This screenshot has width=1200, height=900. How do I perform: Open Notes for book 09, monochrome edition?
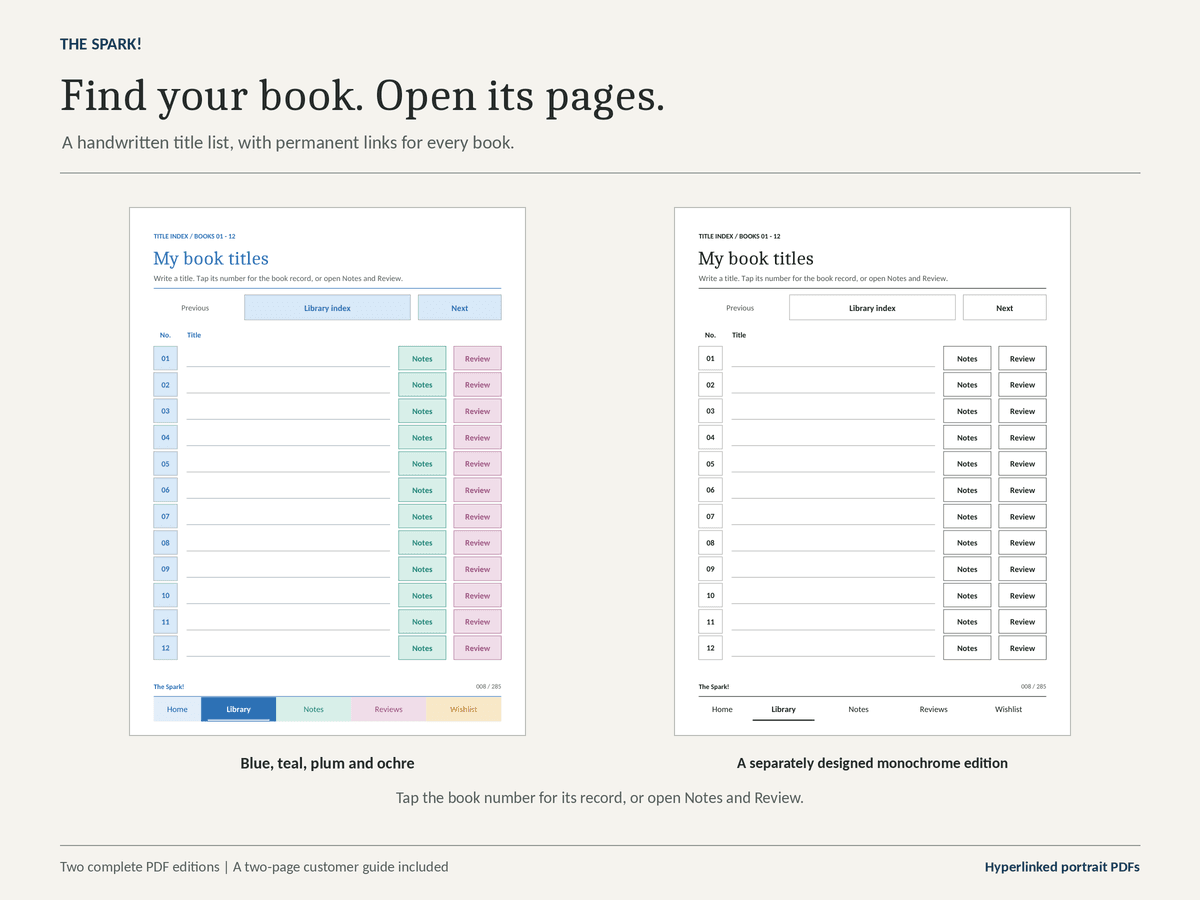967,569
